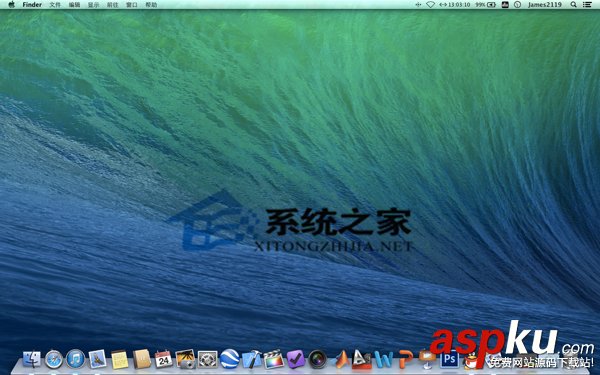Viewport: 600px width, 375px height.
Task: Open the red A AutoCAD icon
Action: (x=362, y=359)
